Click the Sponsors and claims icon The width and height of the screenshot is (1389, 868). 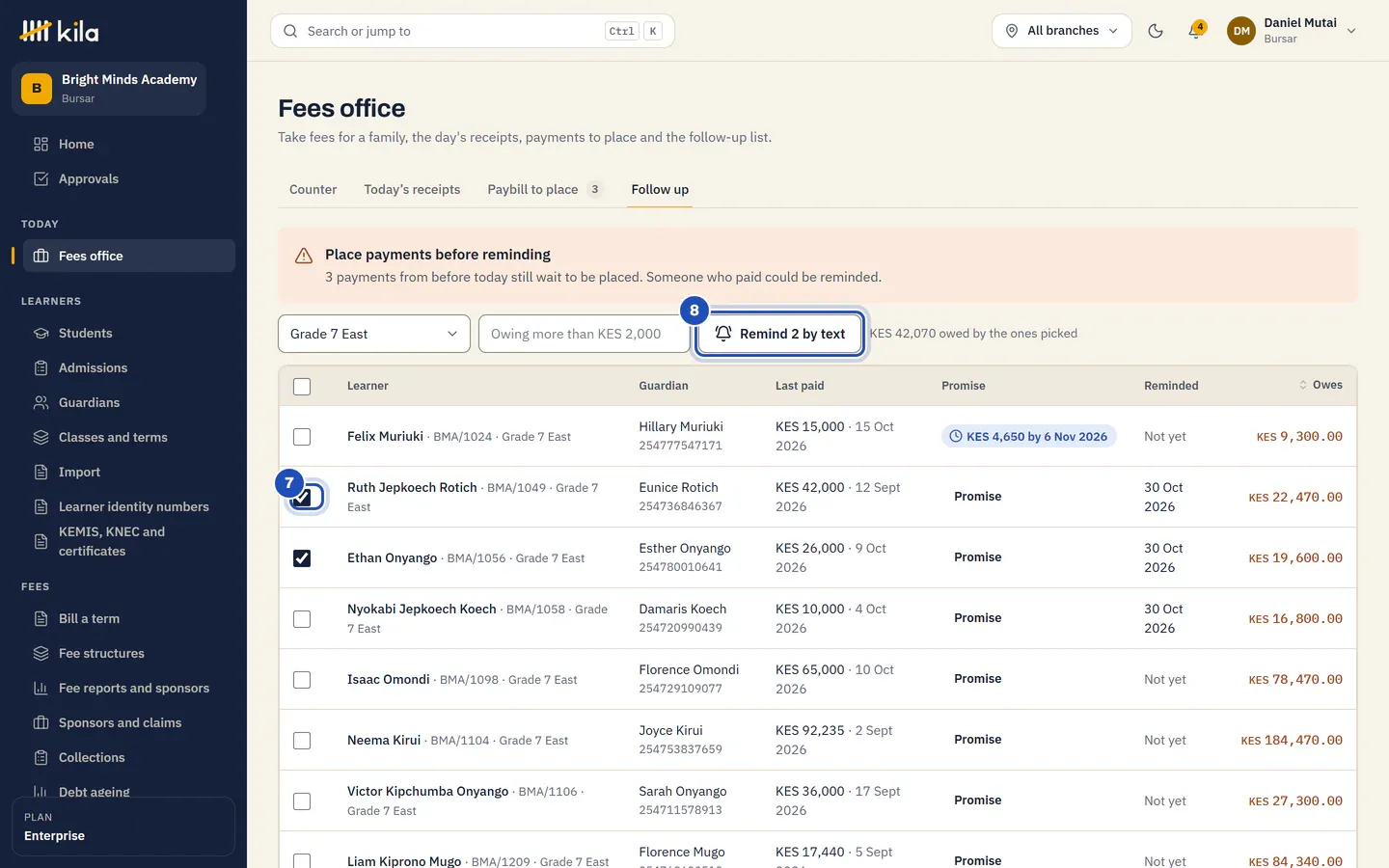pyautogui.click(x=41, y=722)
